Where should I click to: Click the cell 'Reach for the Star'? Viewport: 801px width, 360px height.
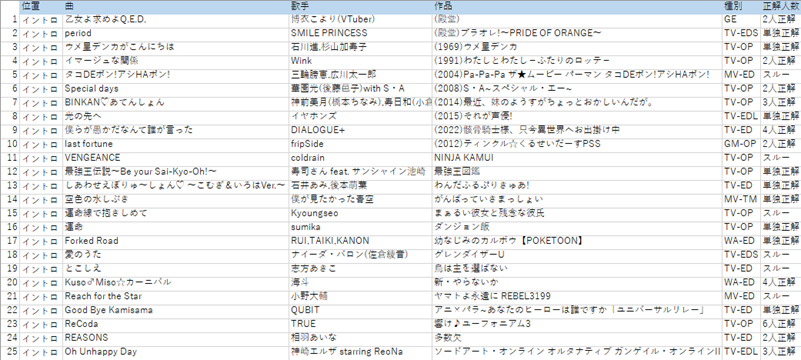(176, 297)
